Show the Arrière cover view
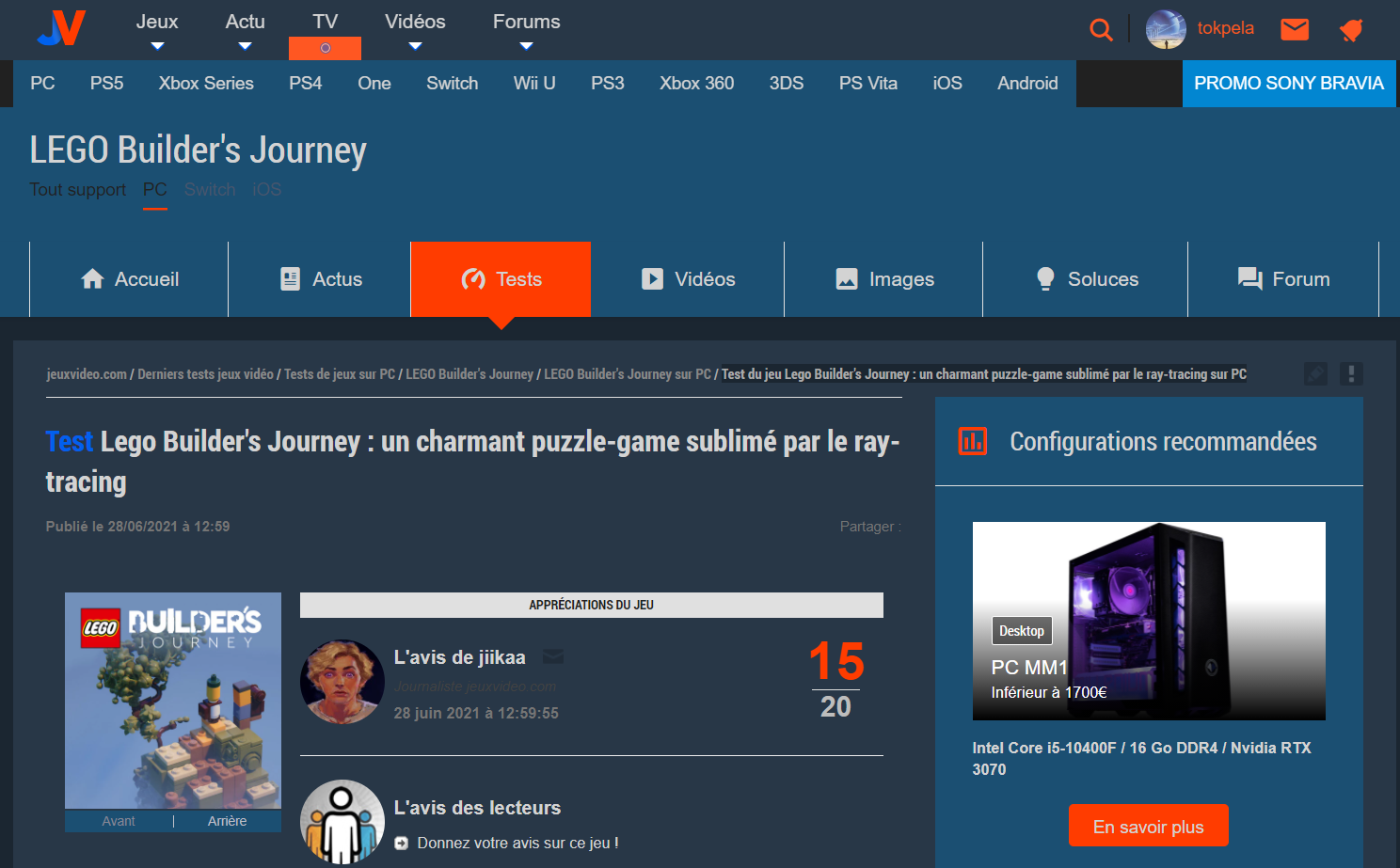Viewport: 1400px width, 868px height. (228, 821)
